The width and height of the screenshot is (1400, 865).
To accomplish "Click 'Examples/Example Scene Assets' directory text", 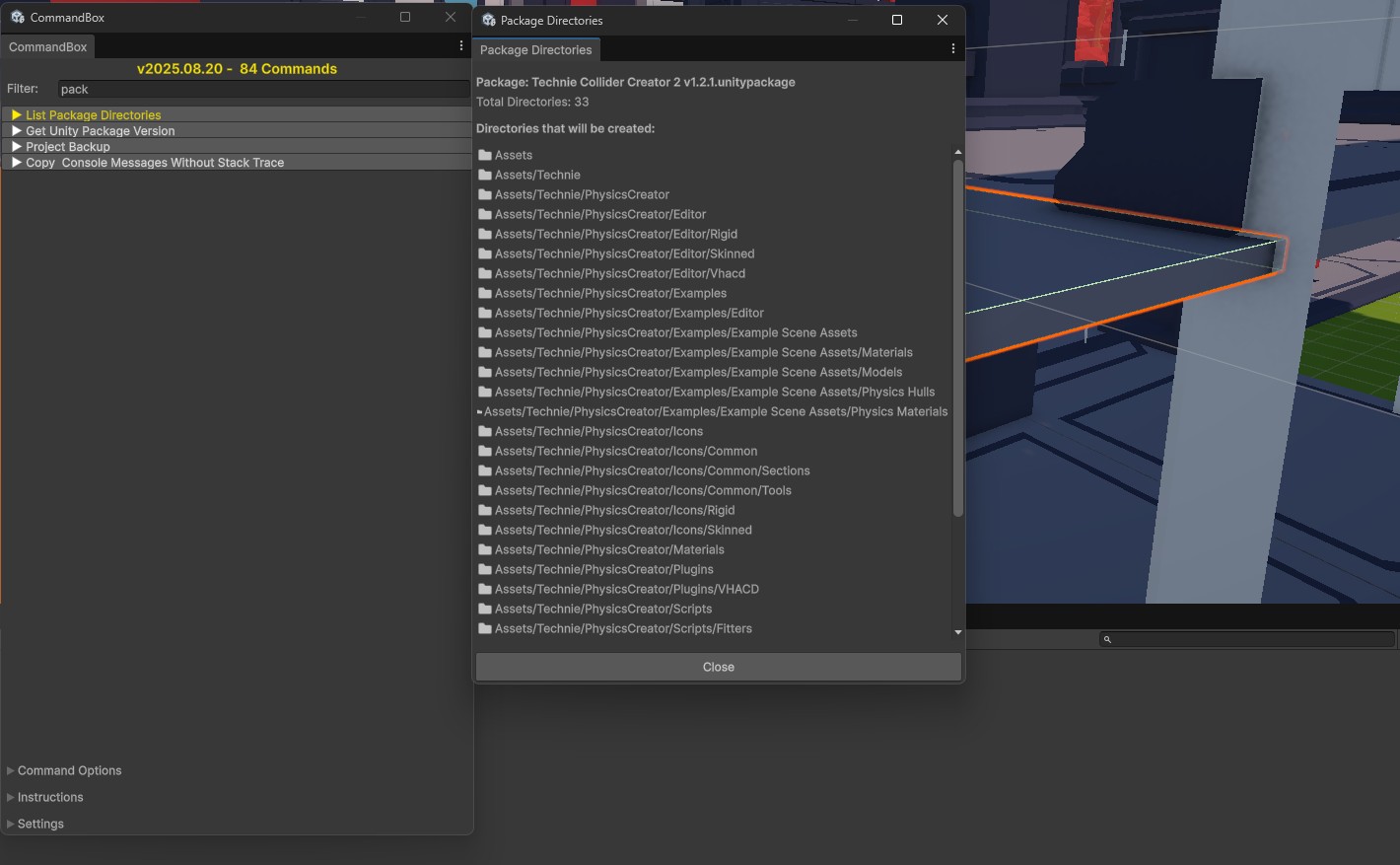I will [676, 332].
